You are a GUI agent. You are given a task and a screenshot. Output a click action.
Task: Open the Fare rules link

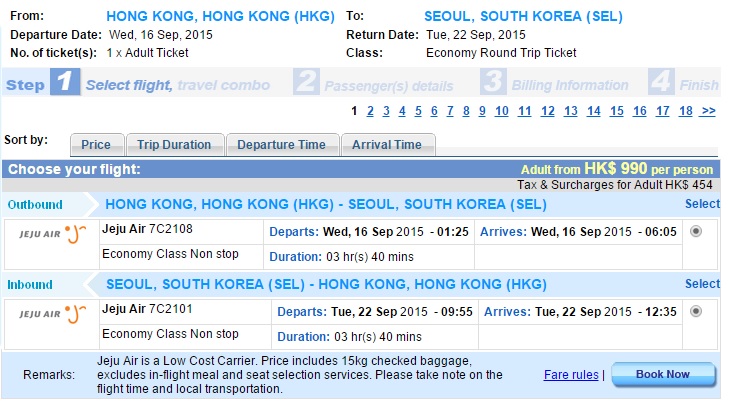click(x=571, y=375)
